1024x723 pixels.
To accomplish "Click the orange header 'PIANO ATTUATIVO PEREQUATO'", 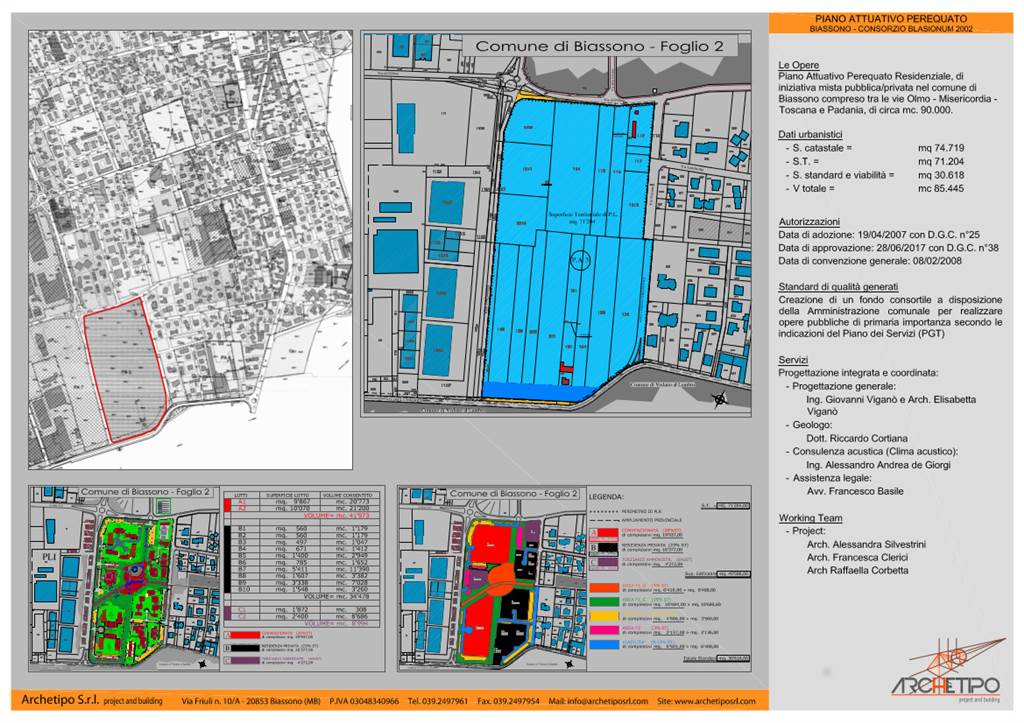I will pos(891,19).
